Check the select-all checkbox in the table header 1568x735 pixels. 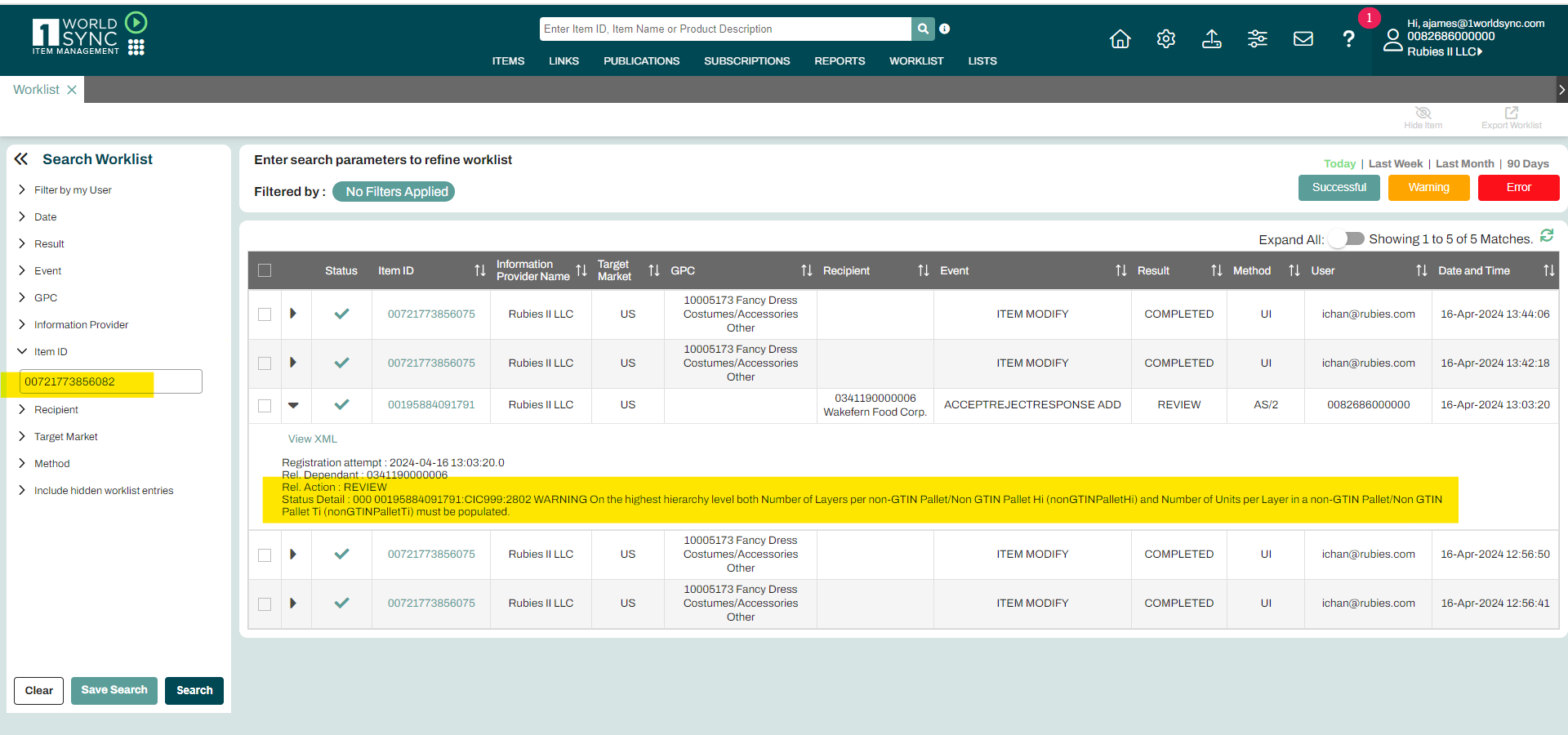[x=265, y=269]
